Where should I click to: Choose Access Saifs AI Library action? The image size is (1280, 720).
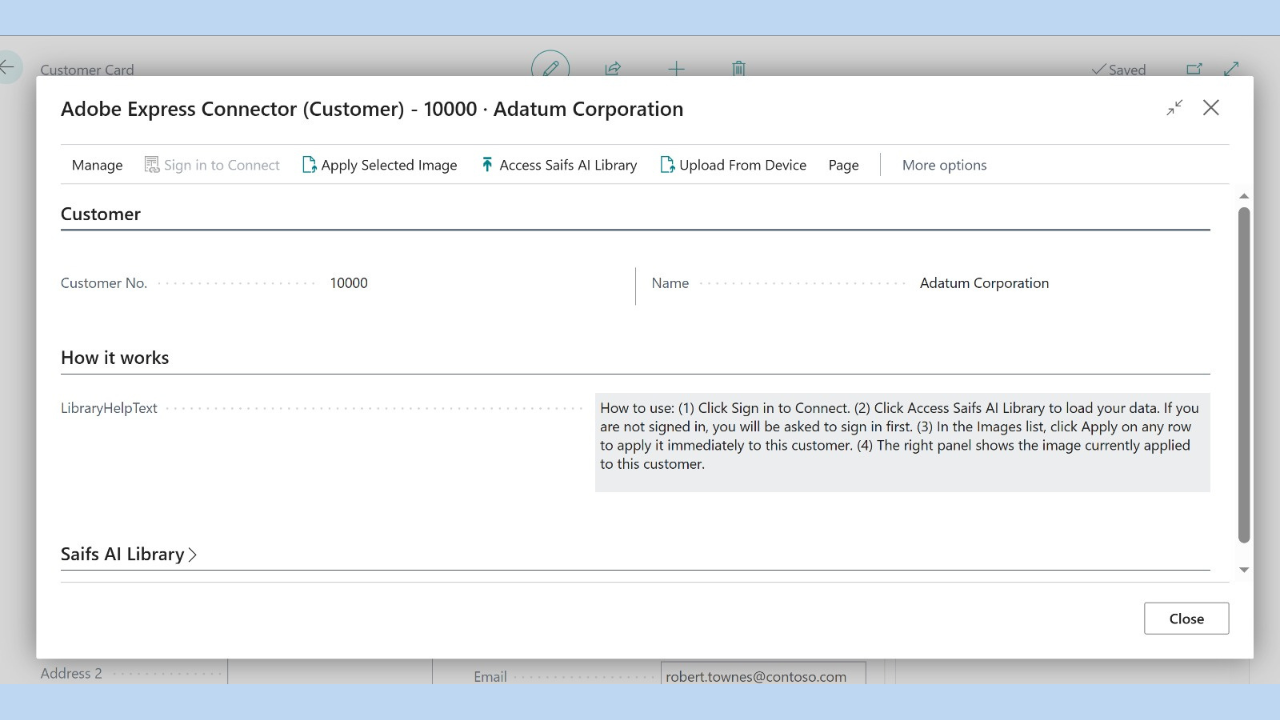559,165
